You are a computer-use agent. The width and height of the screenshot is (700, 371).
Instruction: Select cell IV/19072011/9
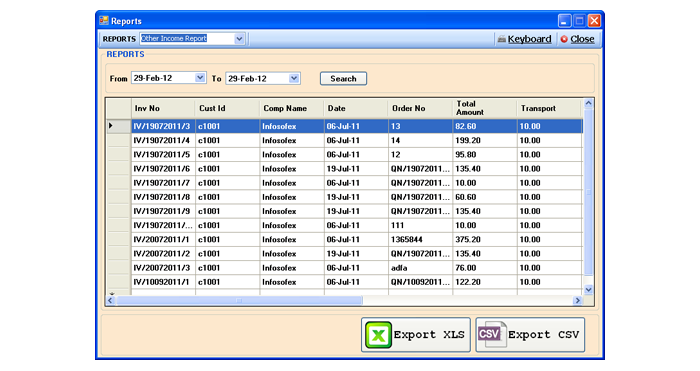tap(163, 211)
